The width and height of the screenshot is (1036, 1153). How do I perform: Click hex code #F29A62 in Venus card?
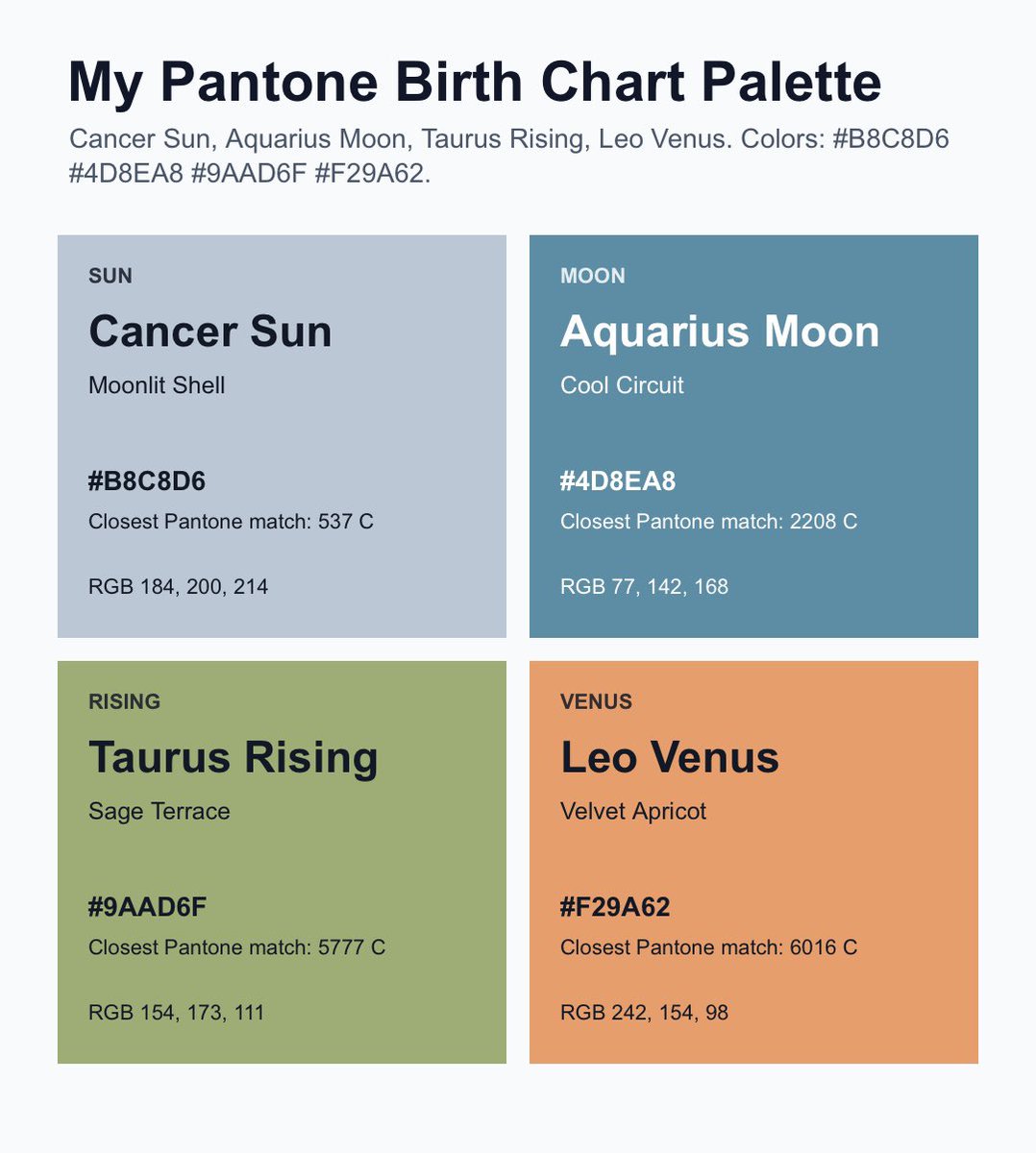click(x=615, y=907)
